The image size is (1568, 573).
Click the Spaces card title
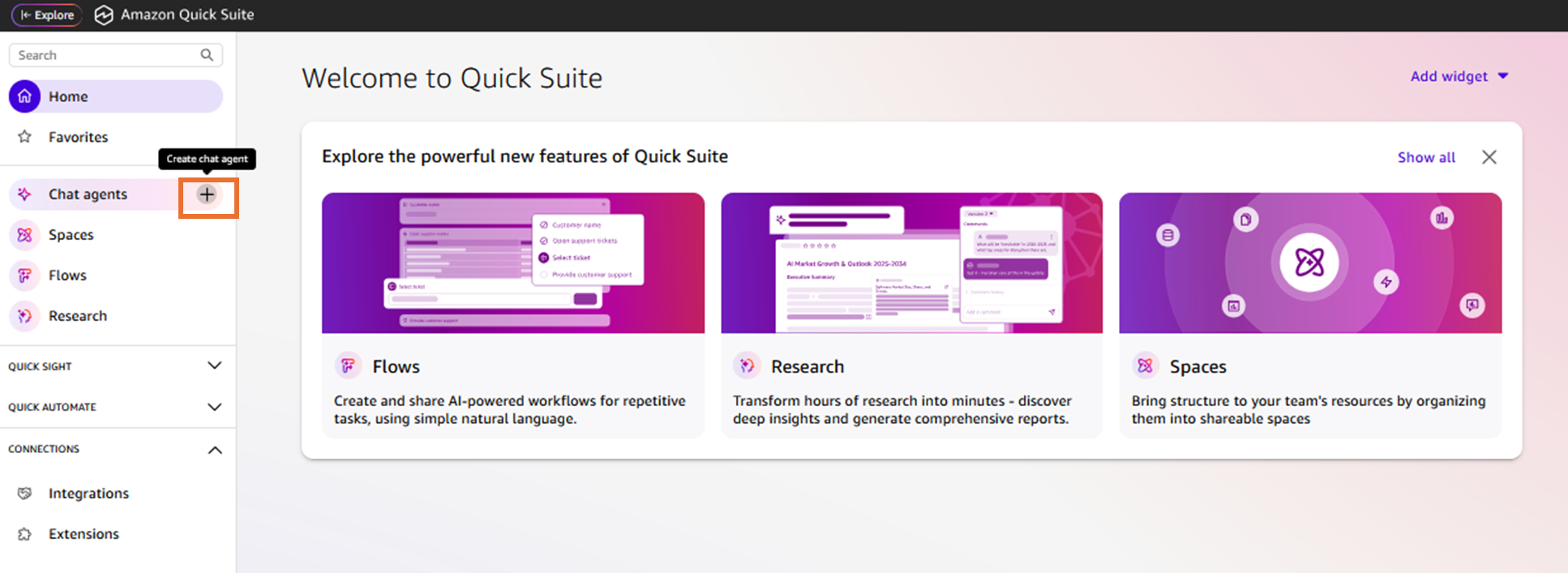(1197, 366)
